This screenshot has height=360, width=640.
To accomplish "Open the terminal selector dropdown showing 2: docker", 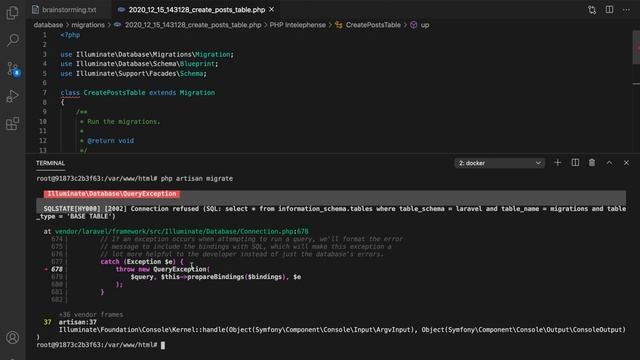I will click(499, 163).
